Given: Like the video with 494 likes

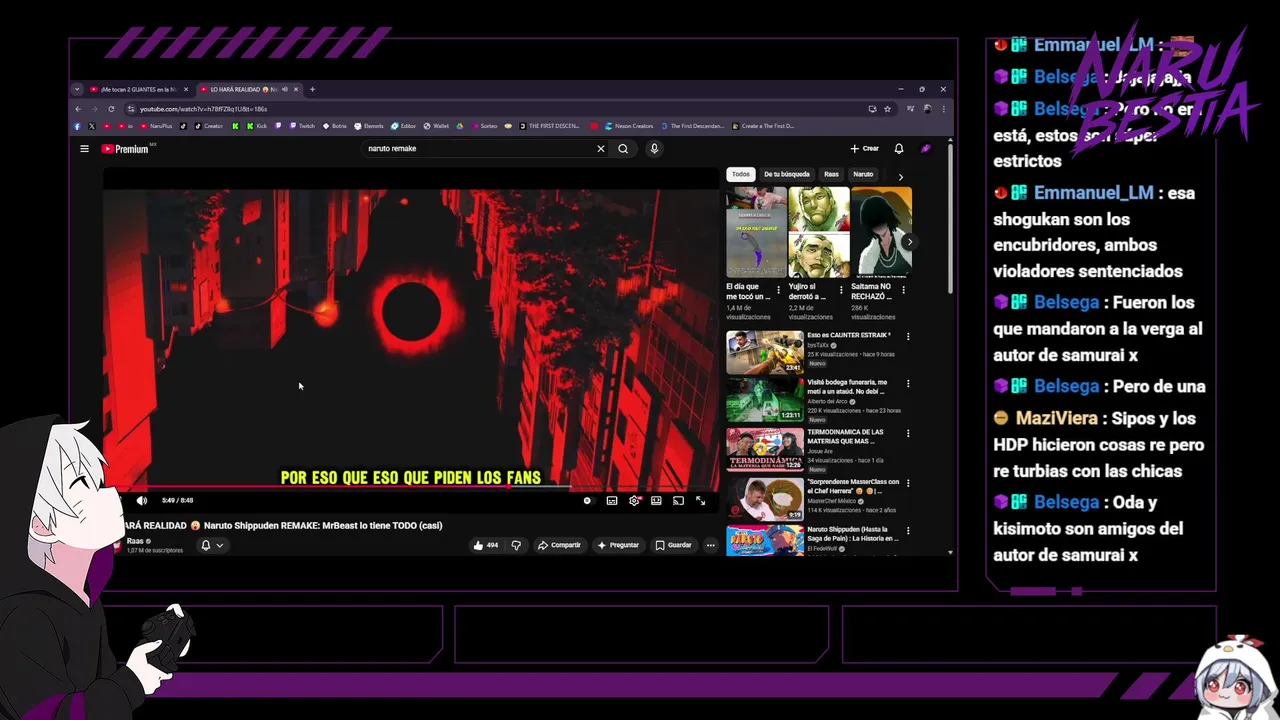Looking at the screenshot, I should point(486,545).
